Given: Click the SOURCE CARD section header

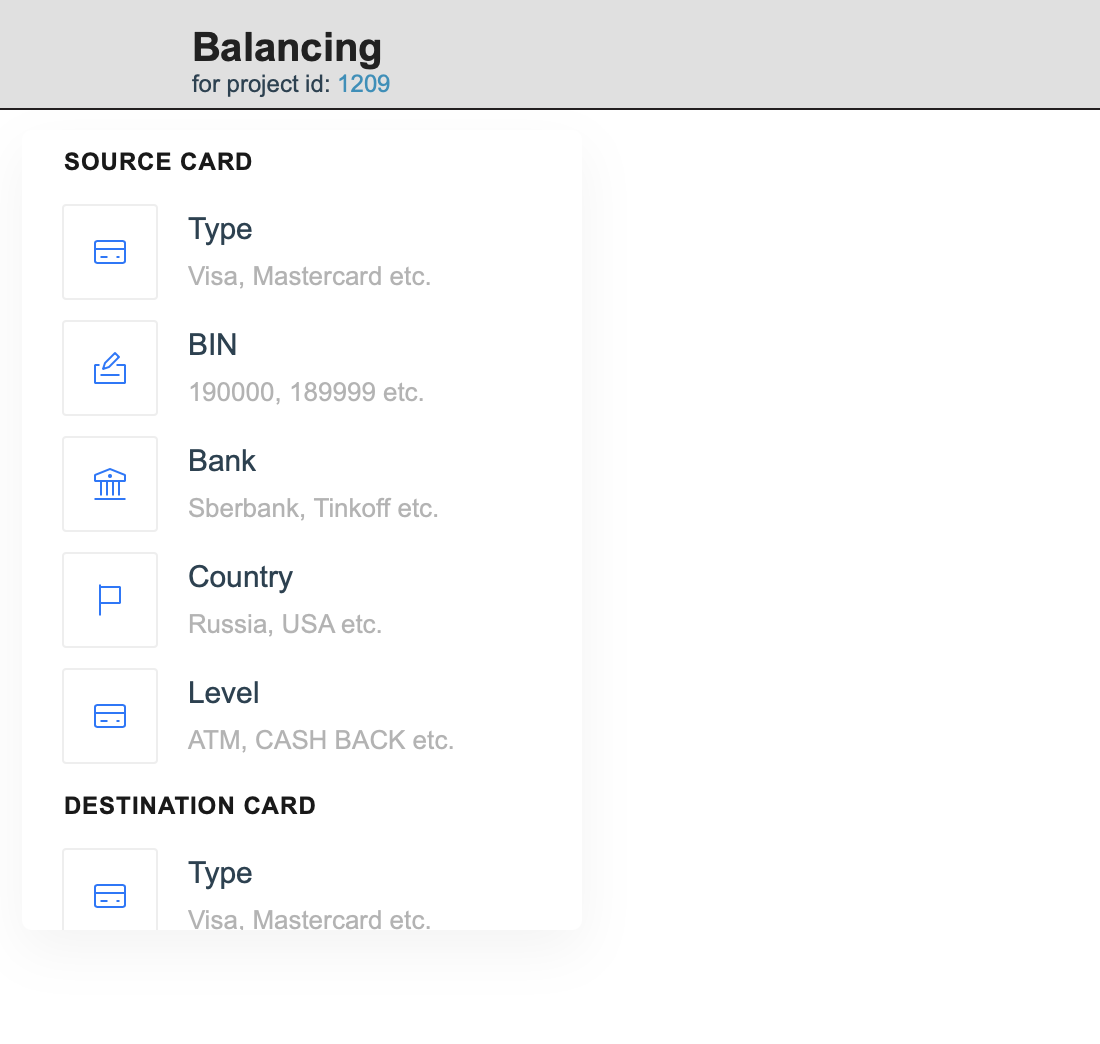Looking at the screenshot, I should coord(157,161).
